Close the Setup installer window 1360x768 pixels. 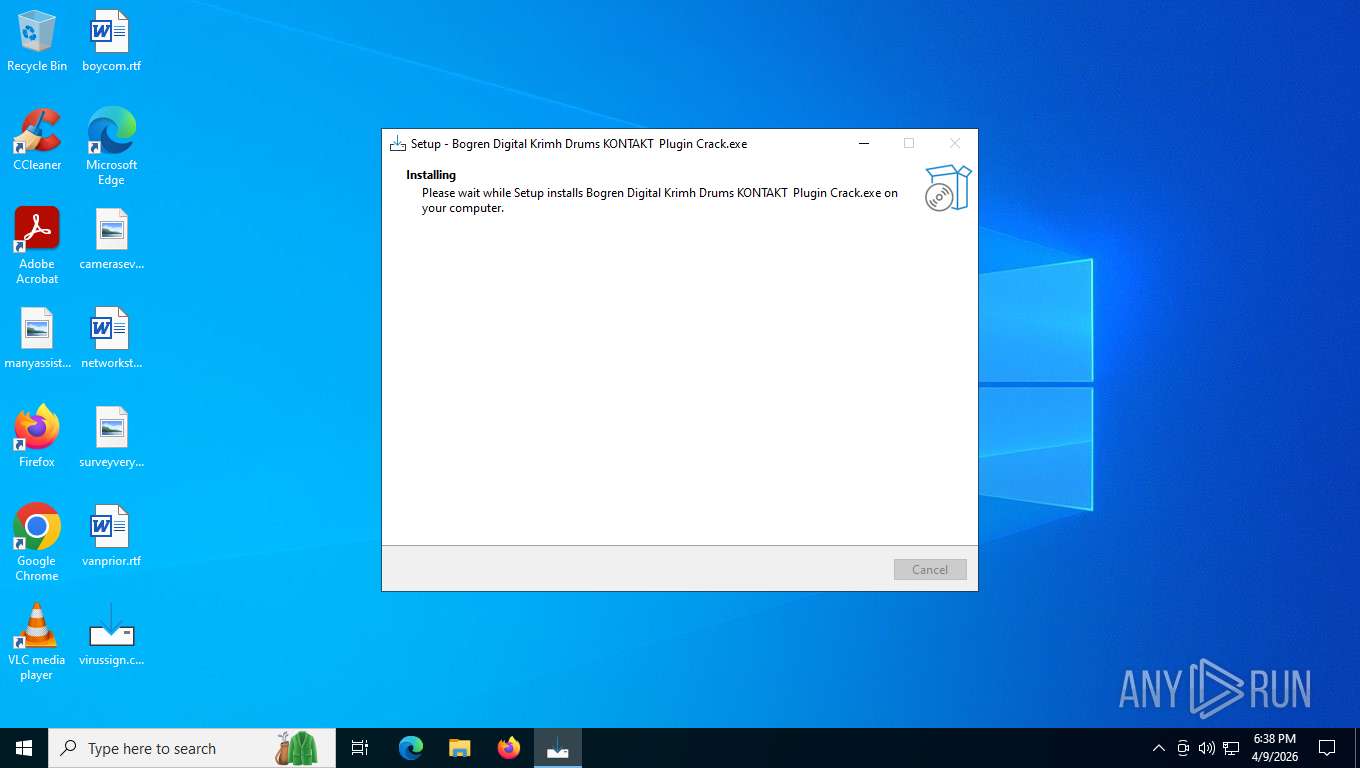click(955, 143)
